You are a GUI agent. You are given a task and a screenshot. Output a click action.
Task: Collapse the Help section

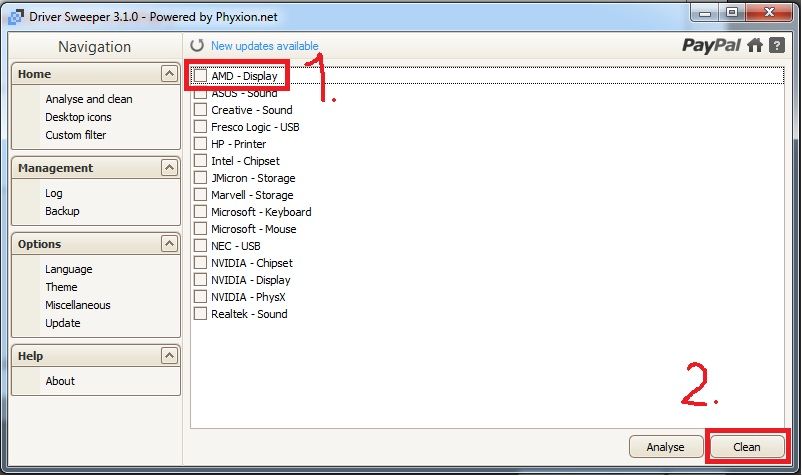click(169, 356)
